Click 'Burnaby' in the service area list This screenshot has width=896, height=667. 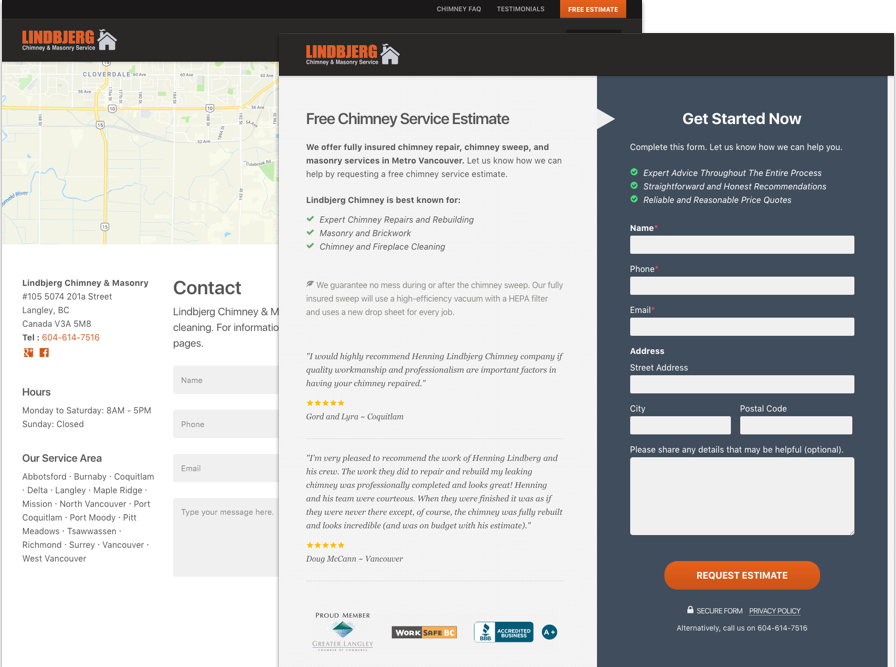[90, 477]
